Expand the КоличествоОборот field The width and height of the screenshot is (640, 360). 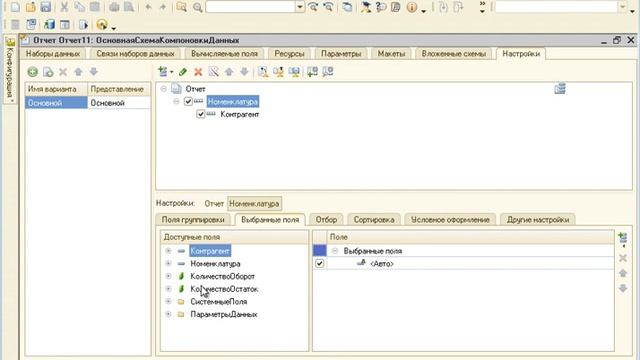point(168,276)
